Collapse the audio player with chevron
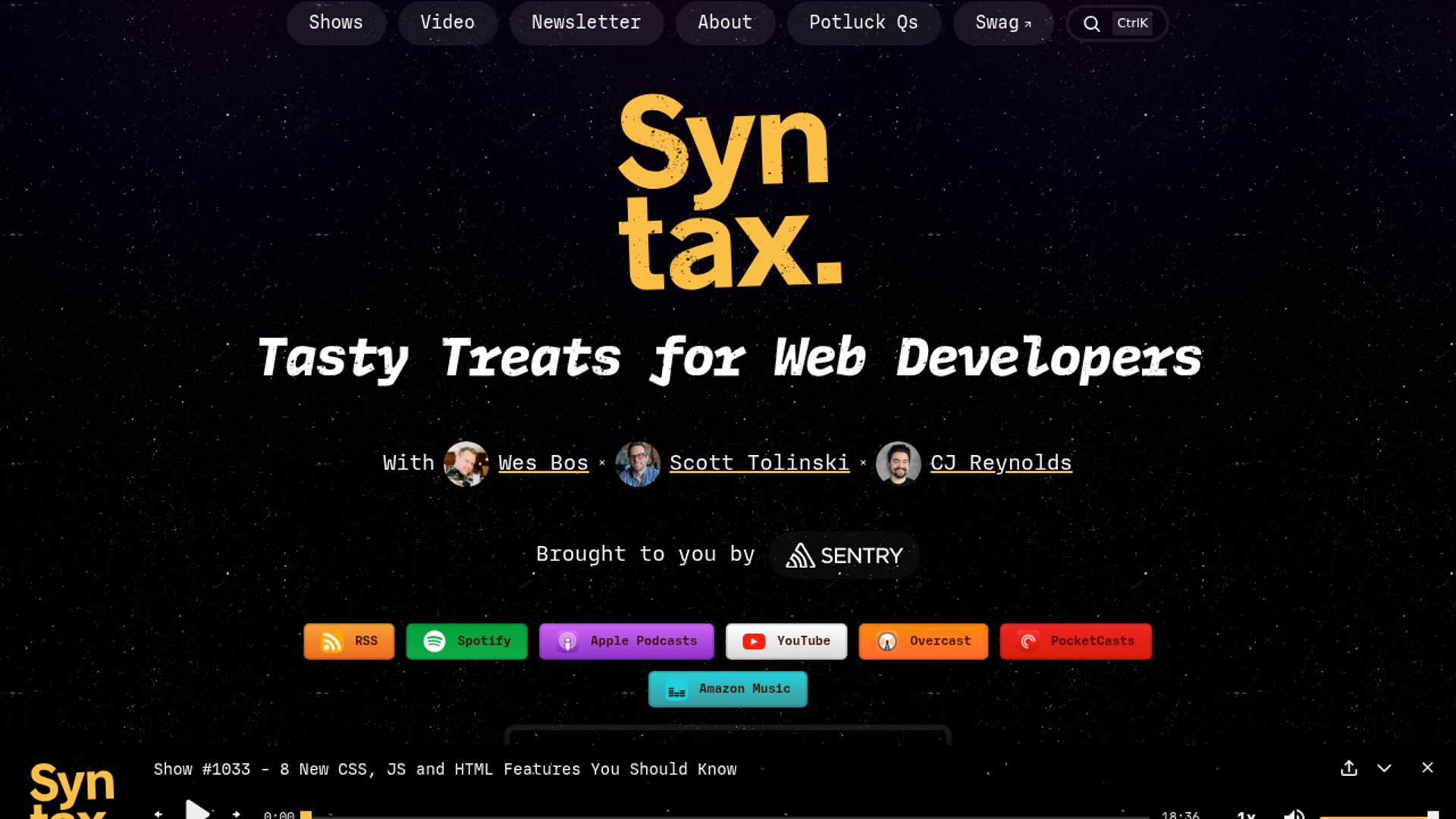 pos(1384,768)
